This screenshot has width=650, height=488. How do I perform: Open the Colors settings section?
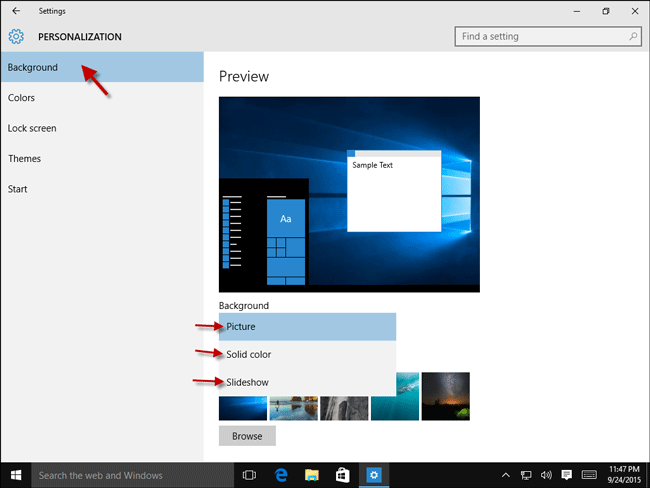(x=102, y=98)
